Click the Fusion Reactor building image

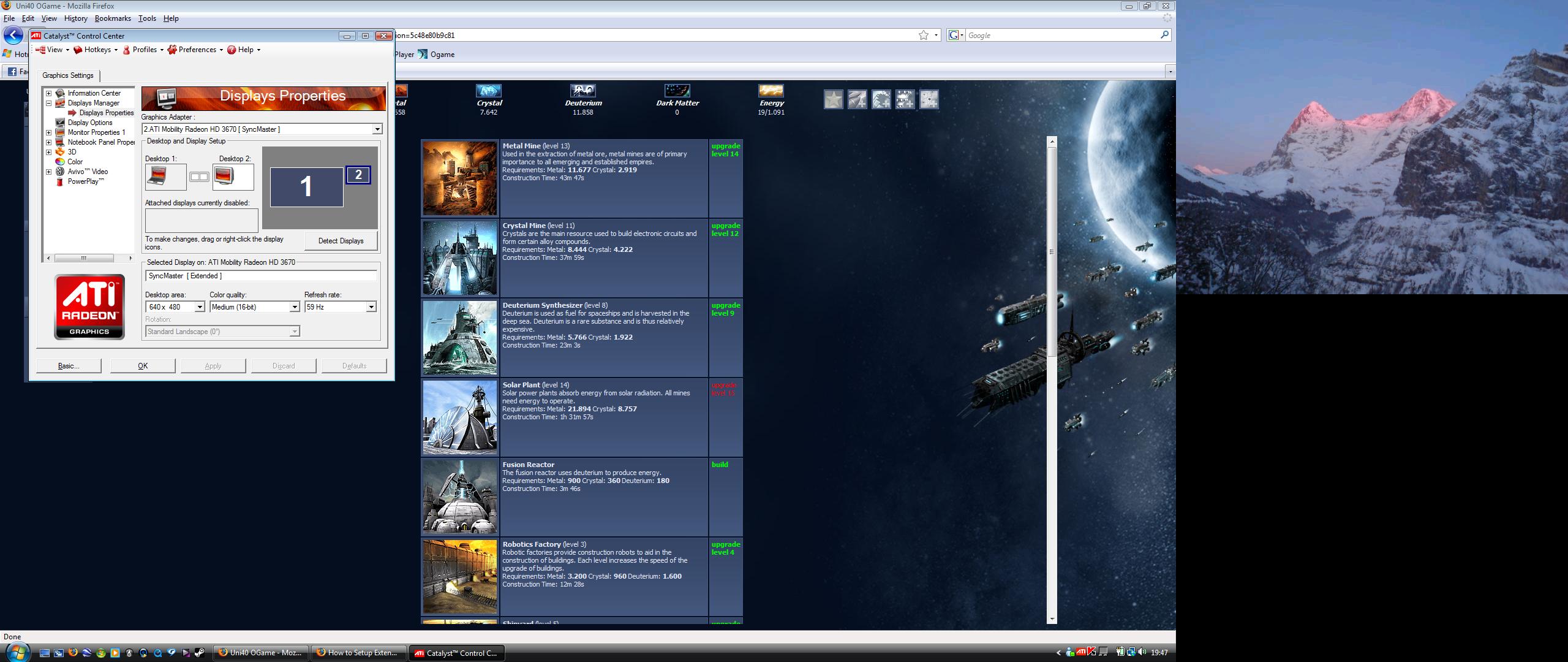click(460, 497)
